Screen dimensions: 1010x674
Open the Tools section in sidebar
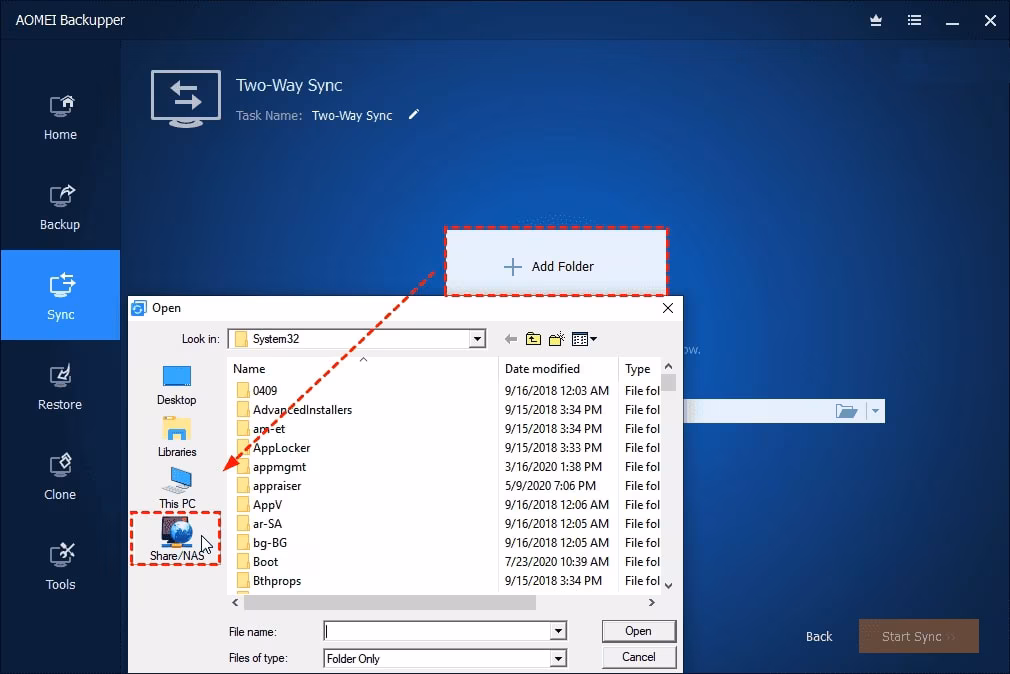60,567
